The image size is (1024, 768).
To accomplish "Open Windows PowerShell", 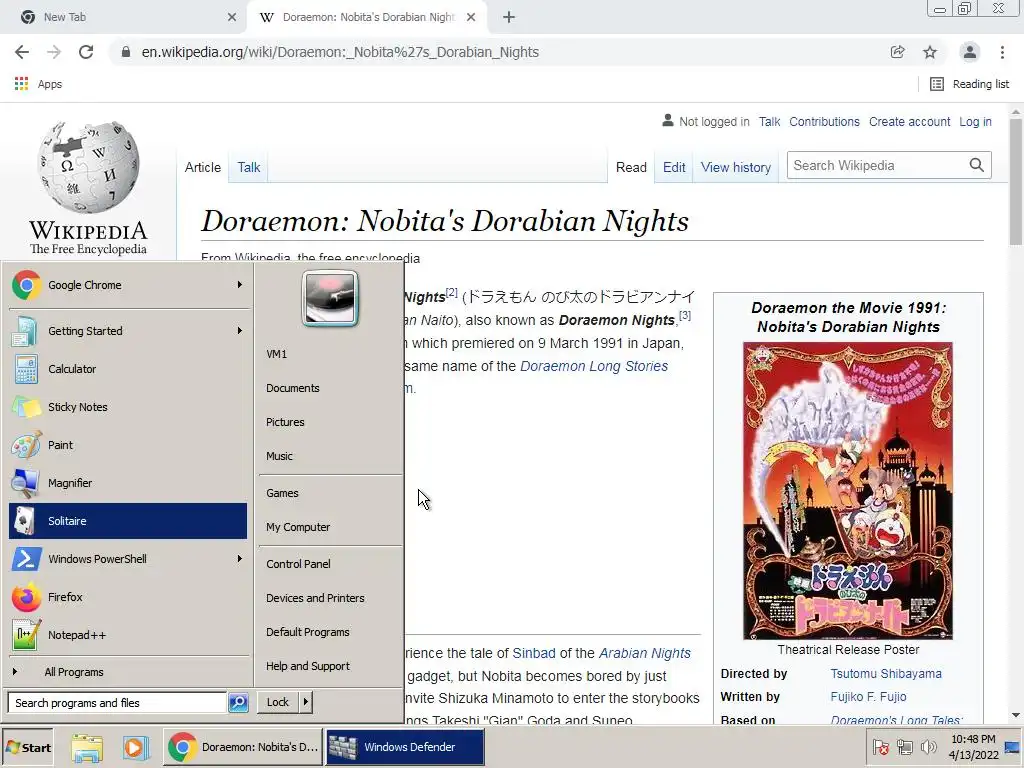I will click(128, 559).
